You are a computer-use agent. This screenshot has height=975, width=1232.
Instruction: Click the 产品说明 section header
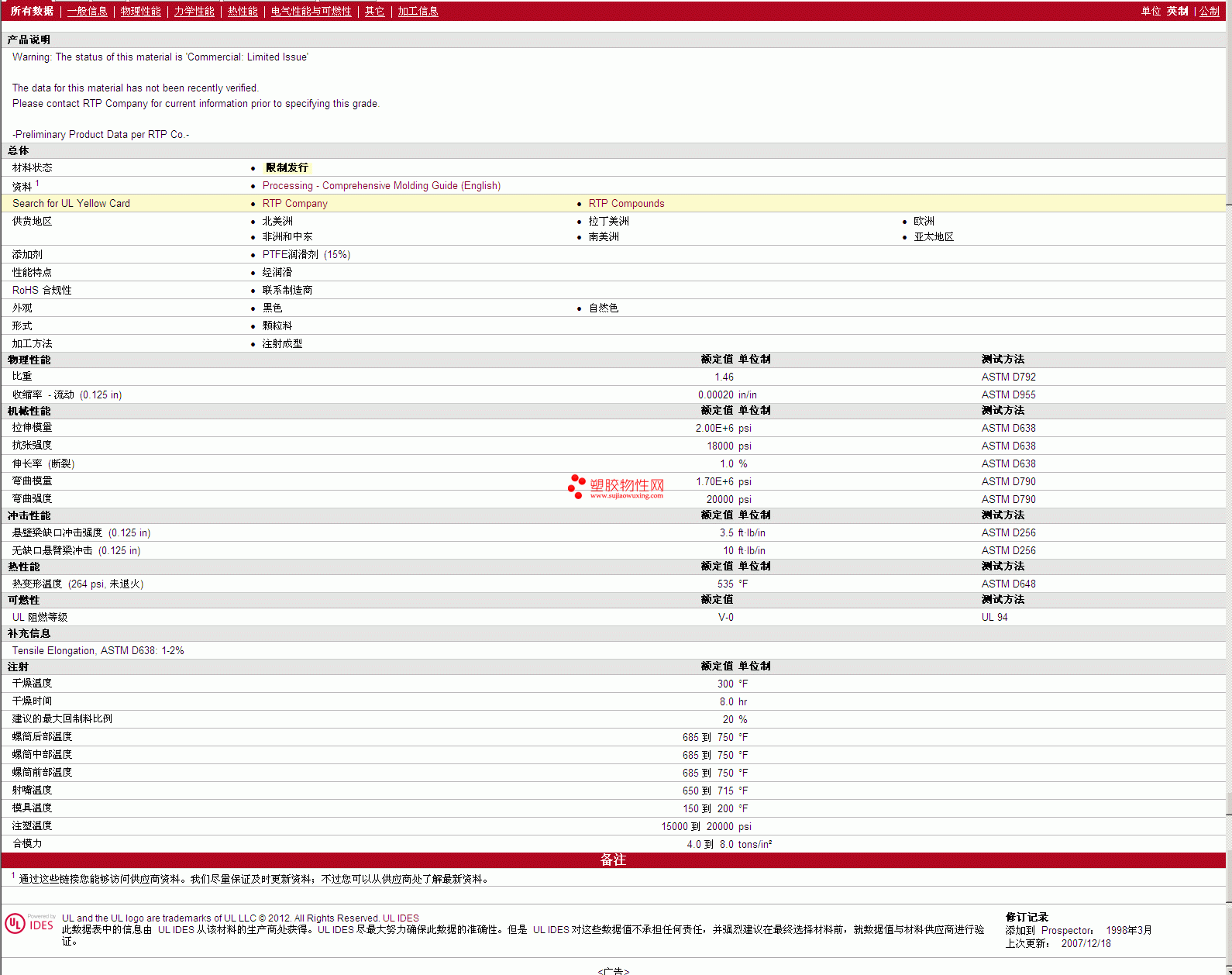(x=29, y=40)
